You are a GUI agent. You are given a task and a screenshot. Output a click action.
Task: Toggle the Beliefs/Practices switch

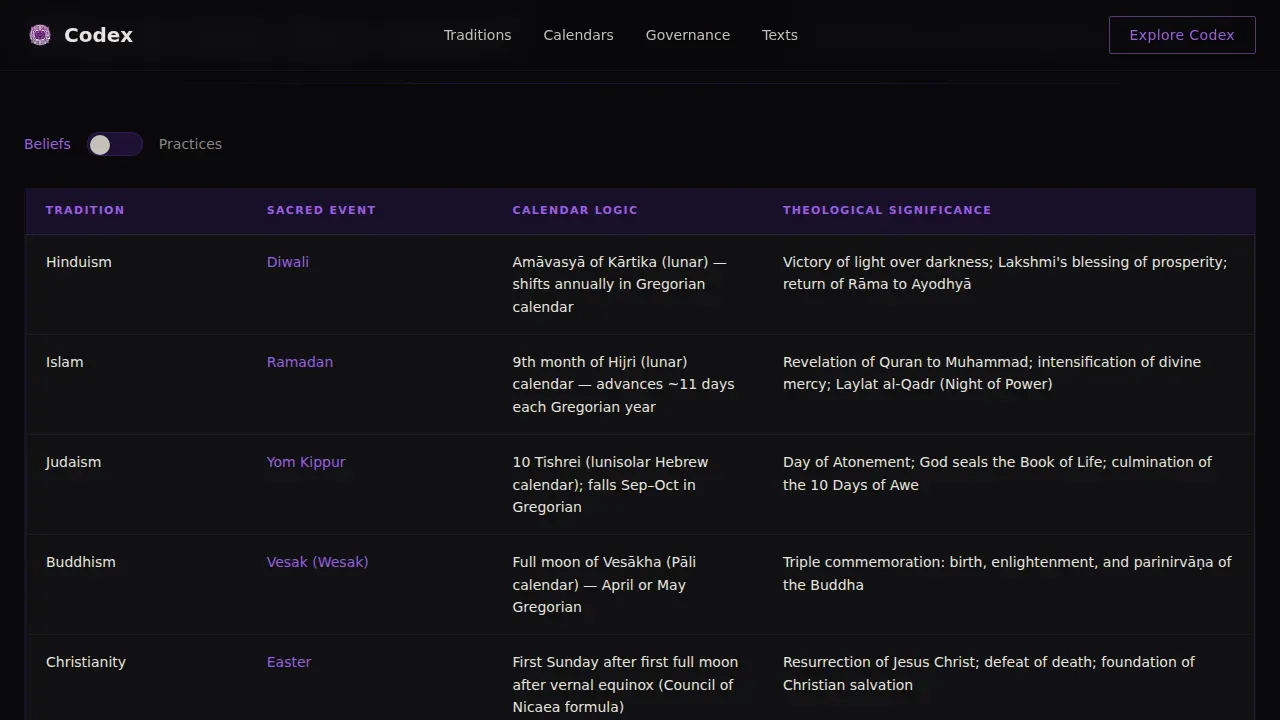(x=115, y=144)
